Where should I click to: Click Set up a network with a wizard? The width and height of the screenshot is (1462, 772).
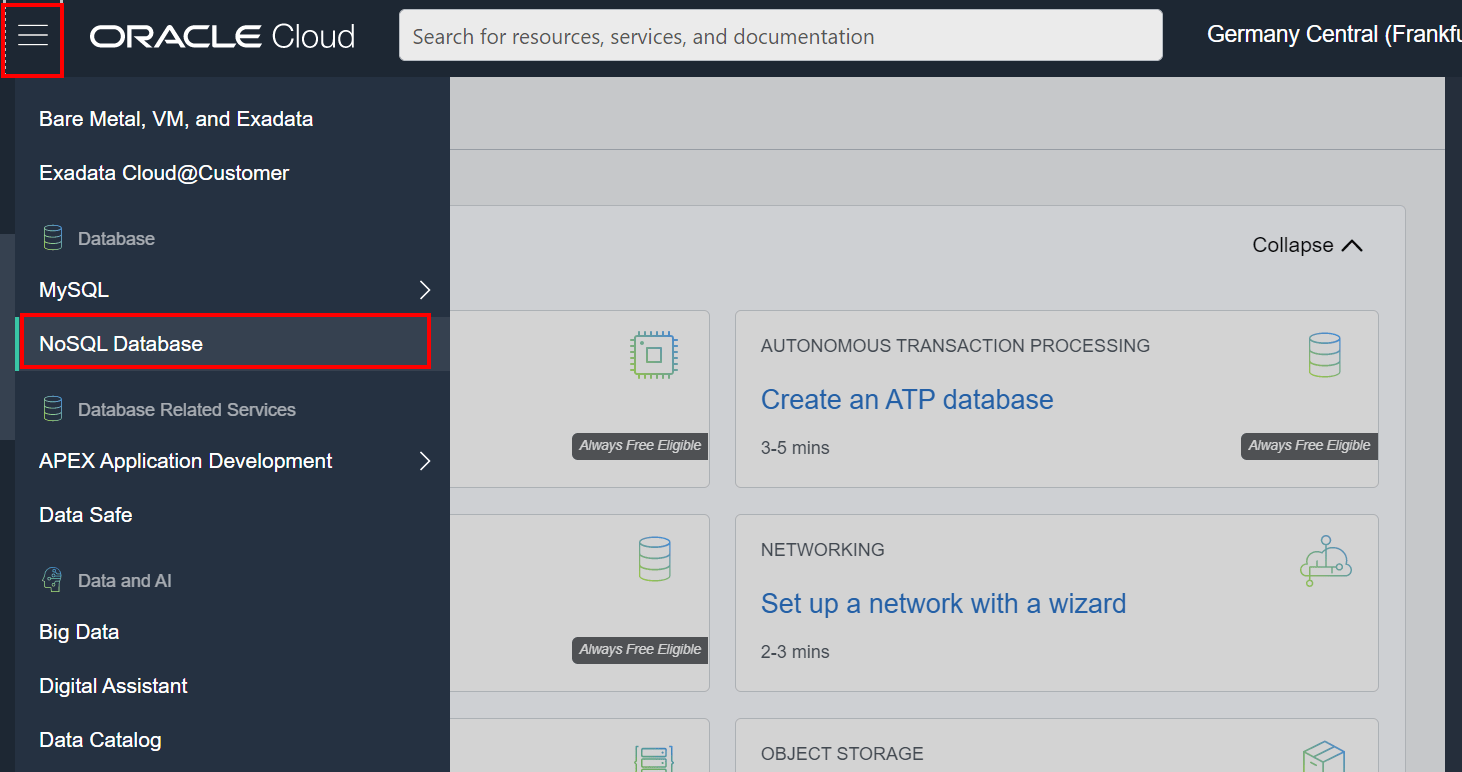(x=943, y=603)
